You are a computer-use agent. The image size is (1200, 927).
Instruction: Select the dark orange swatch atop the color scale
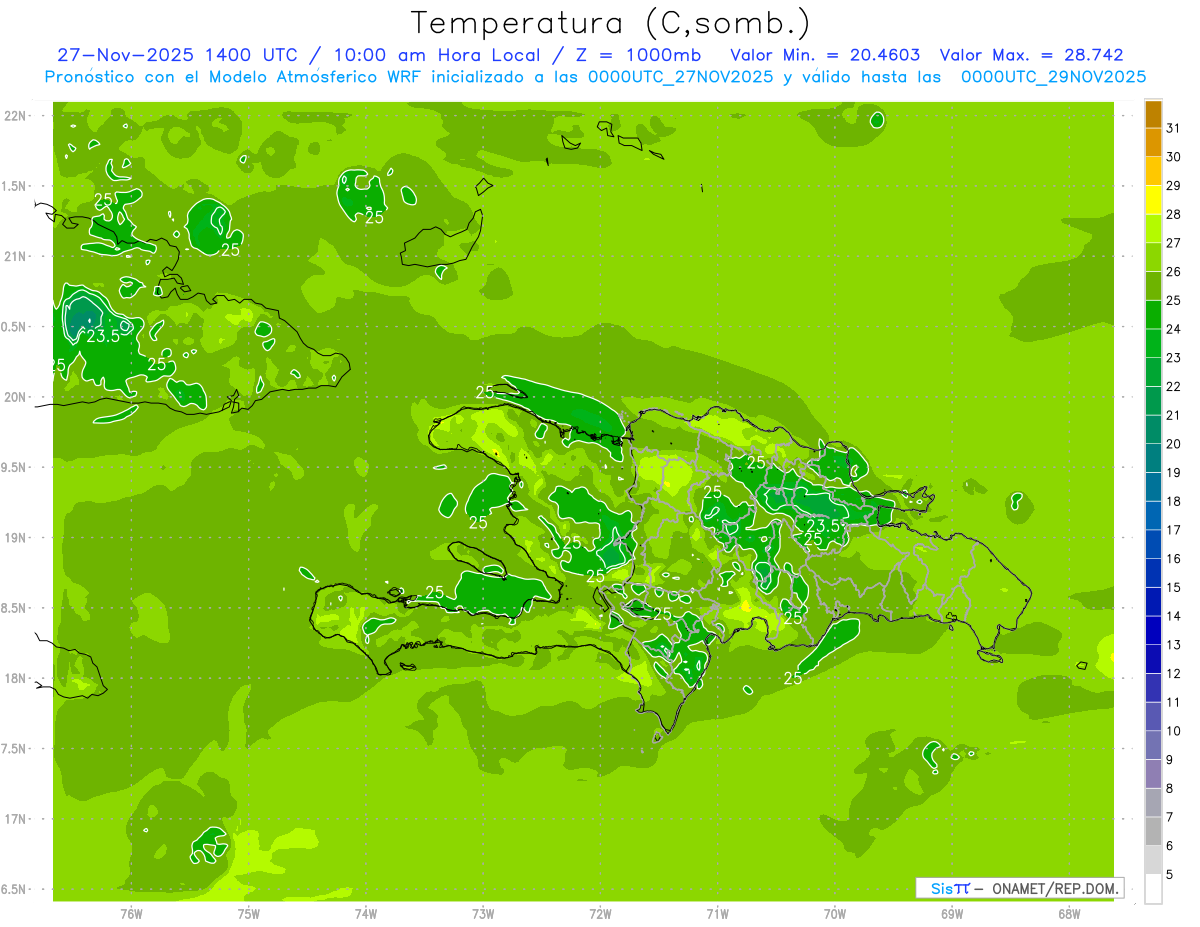1153,114
